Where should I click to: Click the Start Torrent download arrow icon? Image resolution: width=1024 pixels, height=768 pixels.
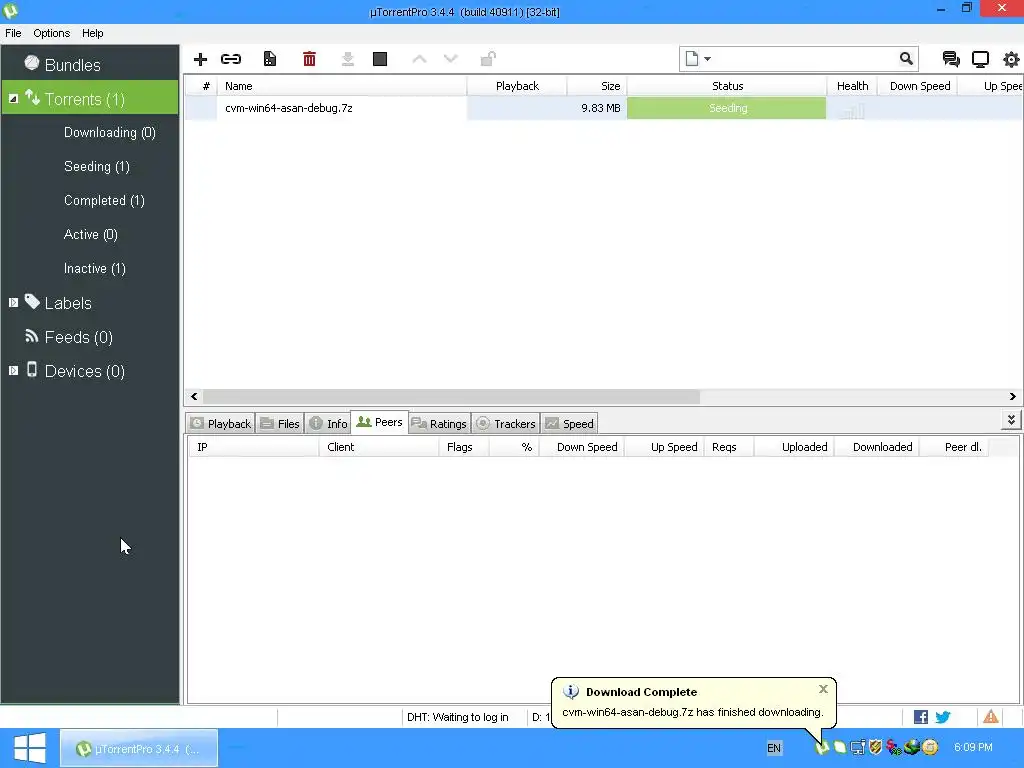pos(347,59)
